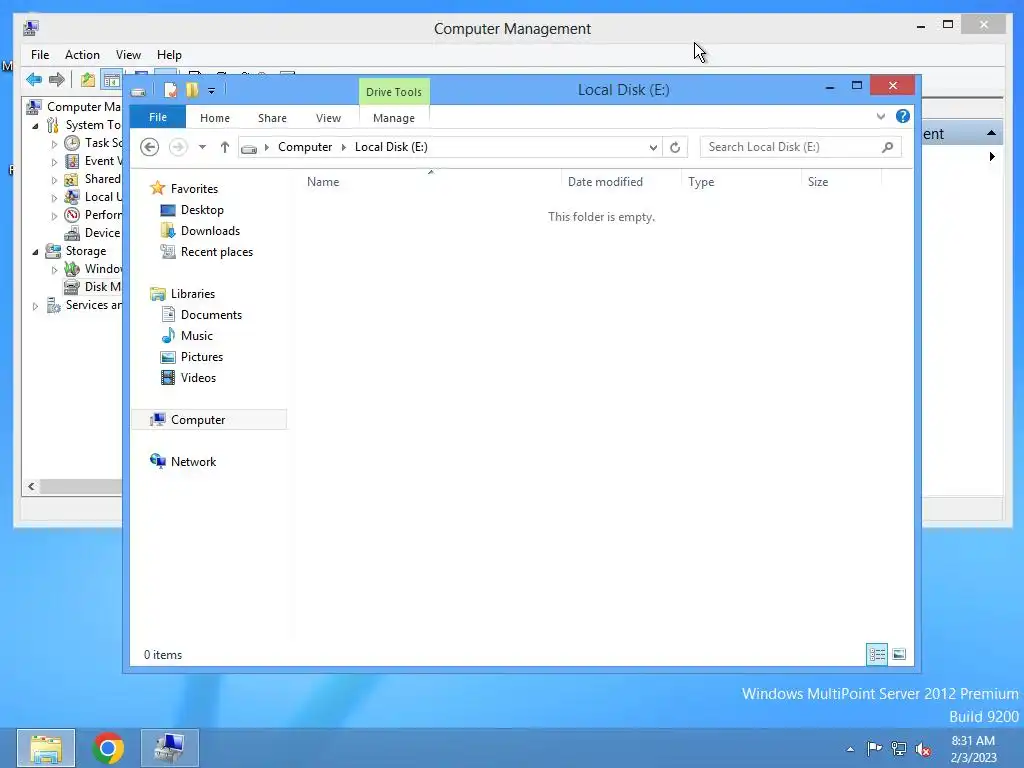
Task: Collapse the Storage tree node
Action: tap(35, 251)
